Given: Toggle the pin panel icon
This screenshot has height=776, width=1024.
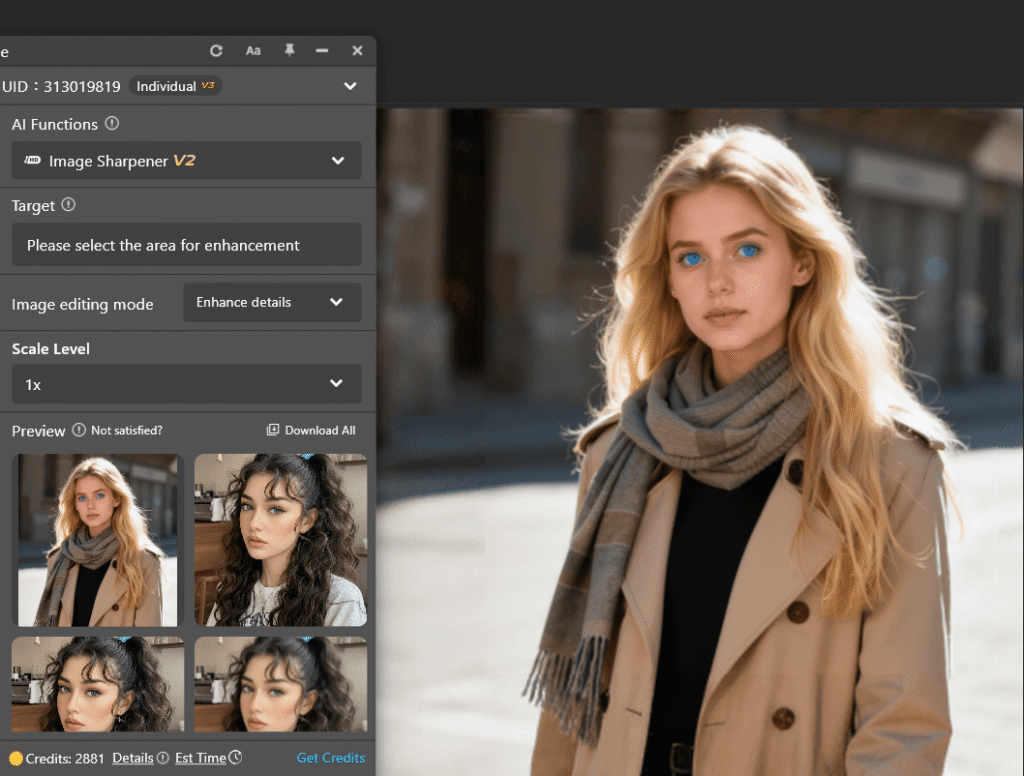Looking at the screenshot, I should pyautogui.click(x=289, y=51).
